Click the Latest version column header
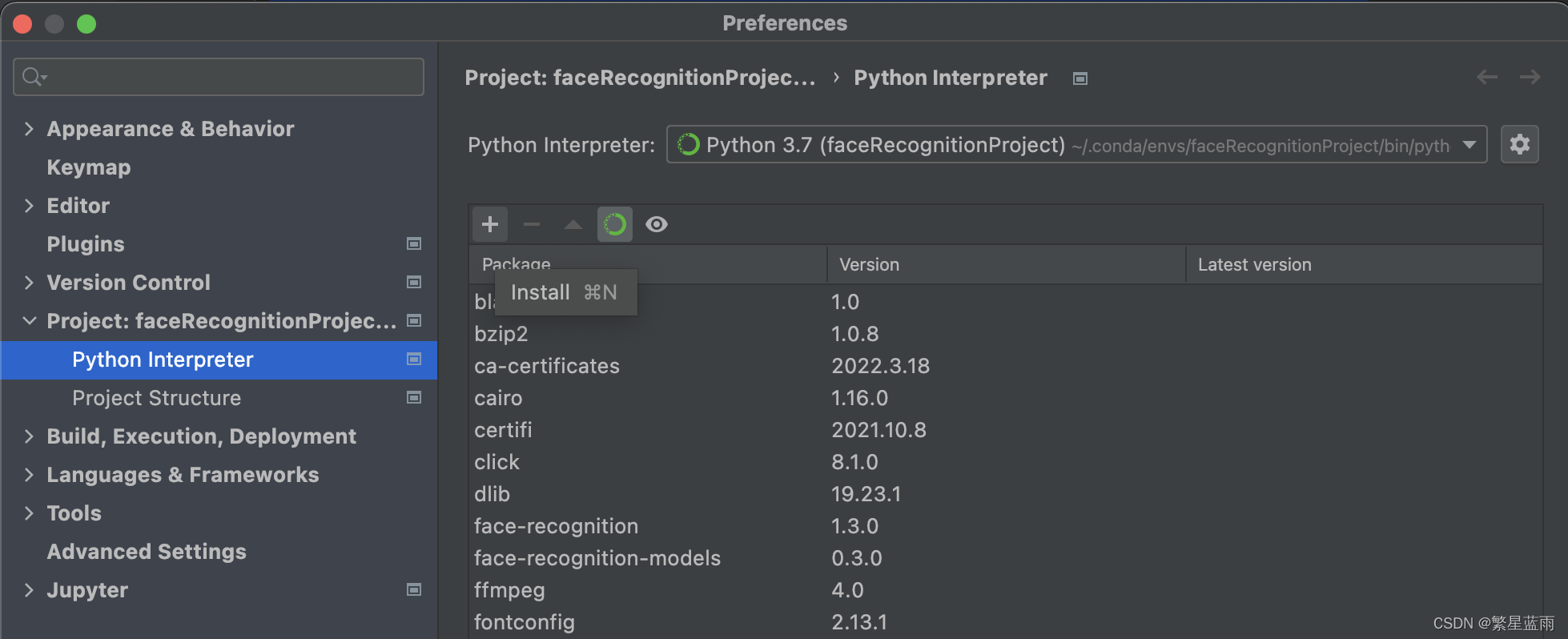The image size is (1568, 639). (x=1254, y=264)
